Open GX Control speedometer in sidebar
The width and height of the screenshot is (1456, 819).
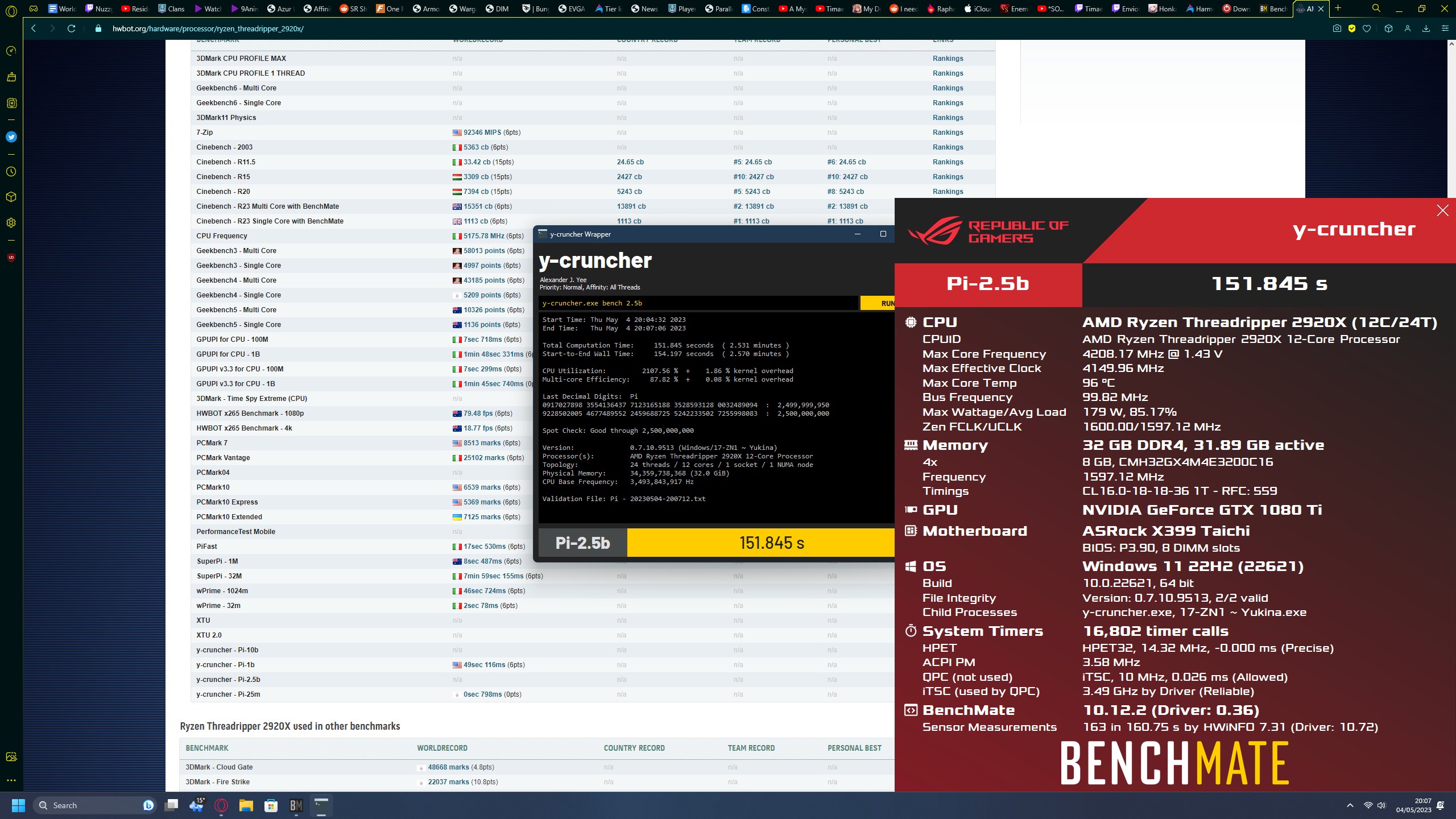[11, 51]
